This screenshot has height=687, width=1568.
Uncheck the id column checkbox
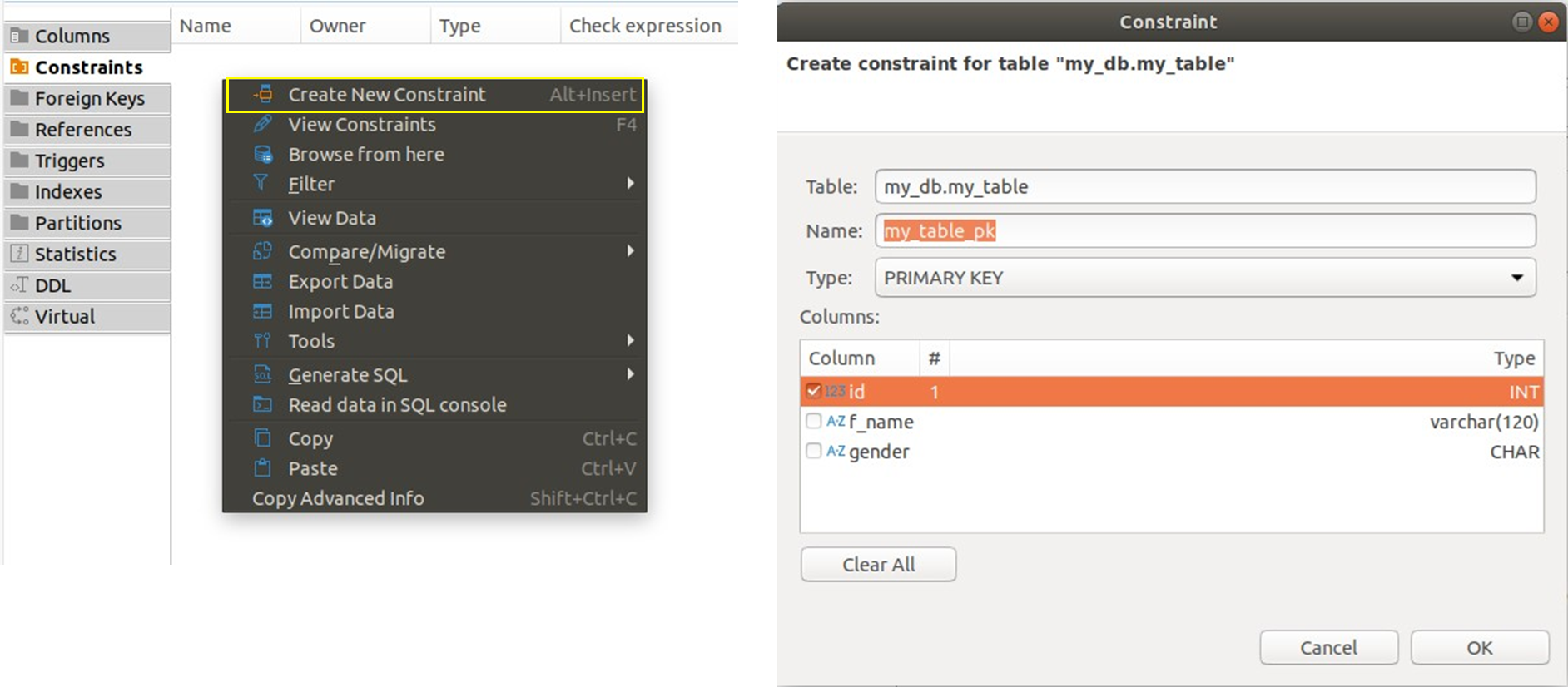(814, 391)
